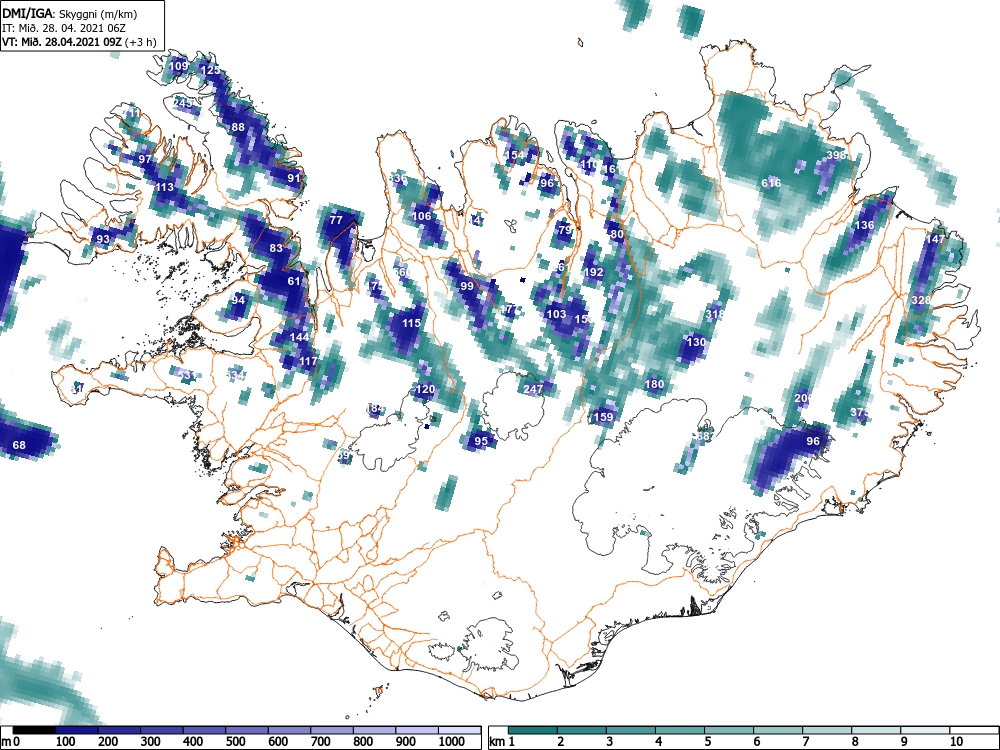Click the visibility value '398' on the map

click(x=835, y=155)
